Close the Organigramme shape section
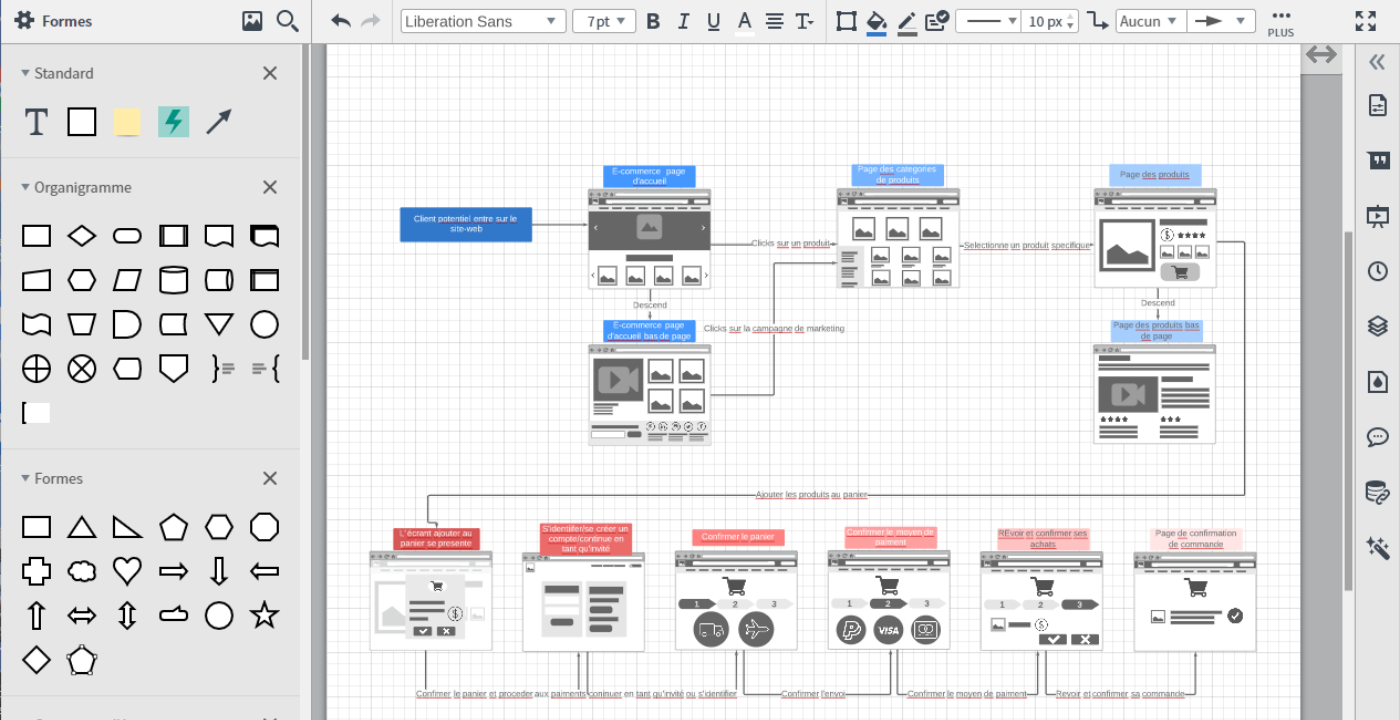Image resolution: width=1400 pixels, height=720 pixels. click(269, 187)
